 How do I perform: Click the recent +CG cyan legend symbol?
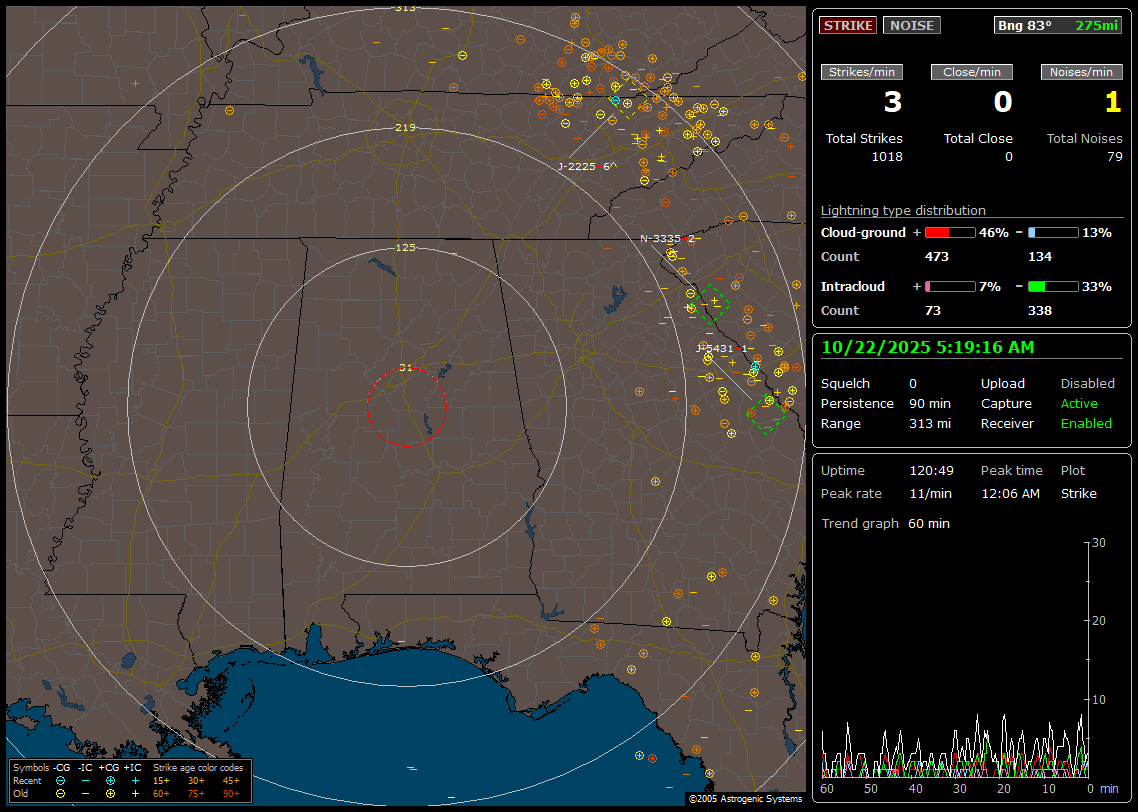[x=110, y=780]
